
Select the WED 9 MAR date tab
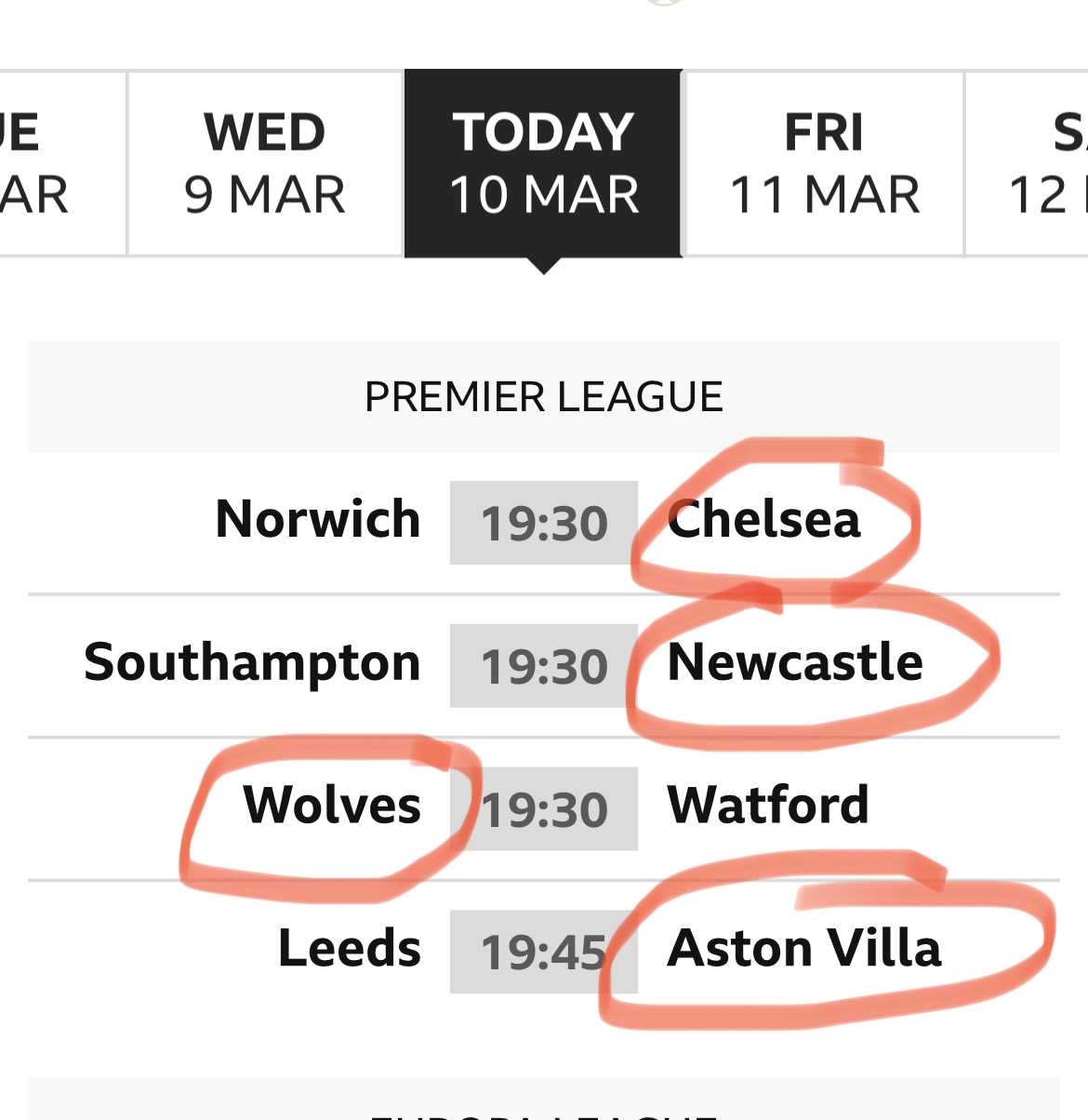tap(265, 163)
